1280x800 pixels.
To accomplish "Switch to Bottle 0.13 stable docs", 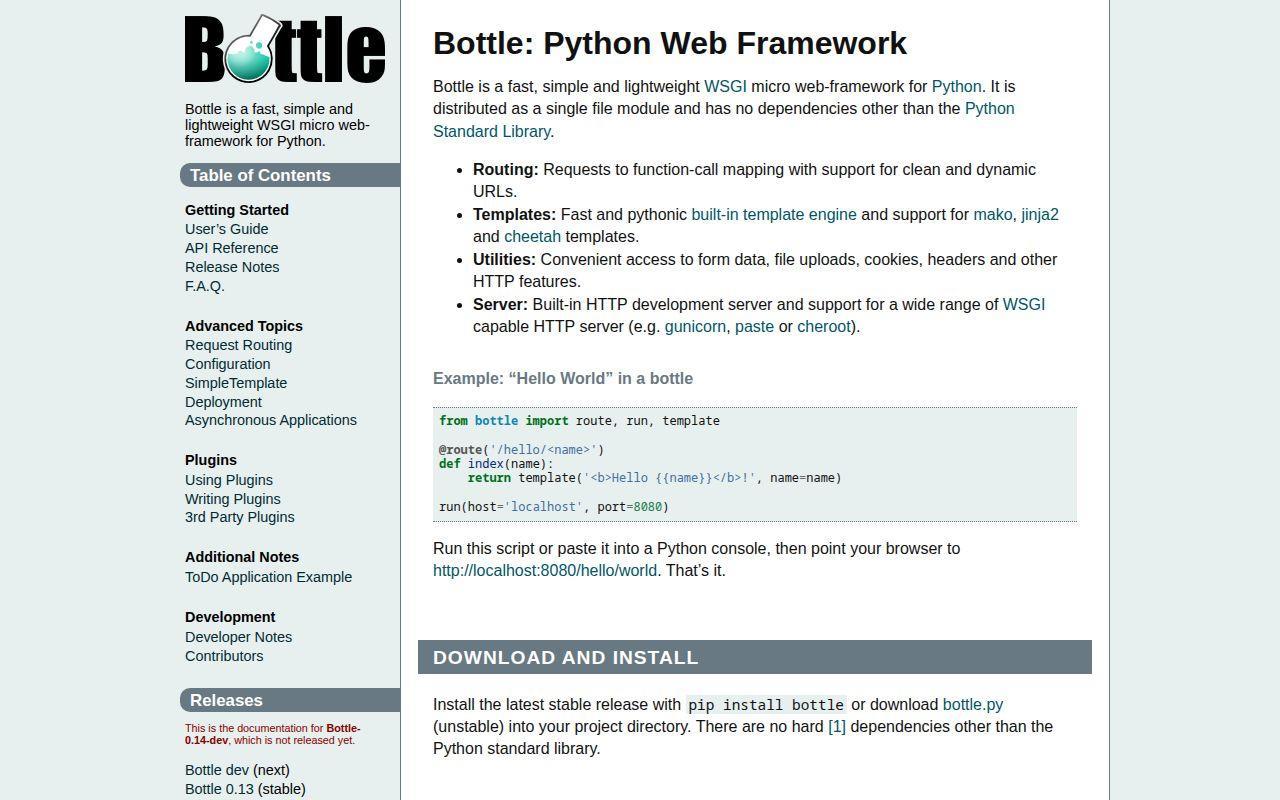I will pos(220,789).
